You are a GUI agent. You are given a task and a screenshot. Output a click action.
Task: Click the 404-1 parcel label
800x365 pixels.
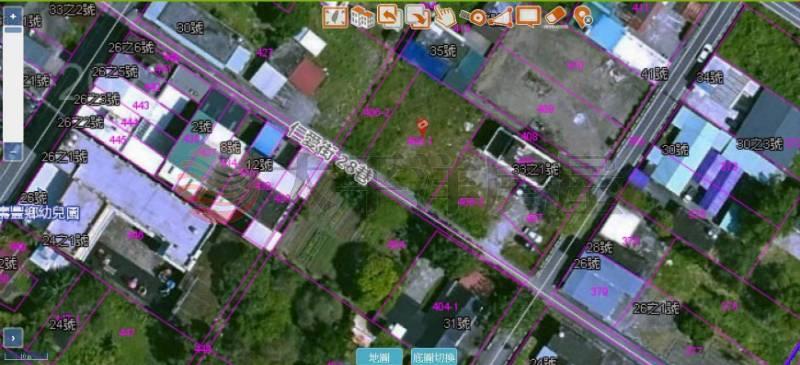[442, 307]
